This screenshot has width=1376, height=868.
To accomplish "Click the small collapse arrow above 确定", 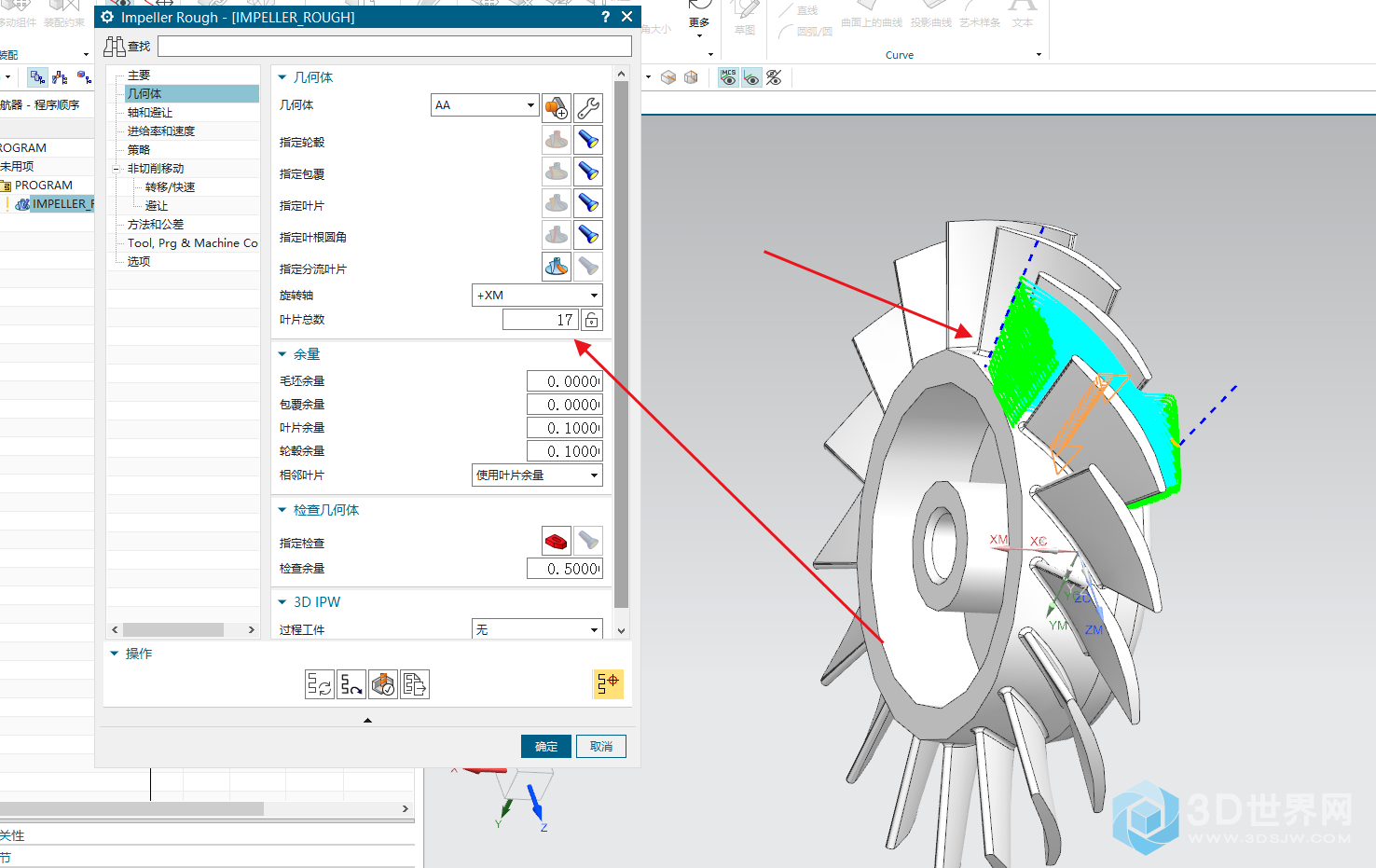I will [367, 720].
